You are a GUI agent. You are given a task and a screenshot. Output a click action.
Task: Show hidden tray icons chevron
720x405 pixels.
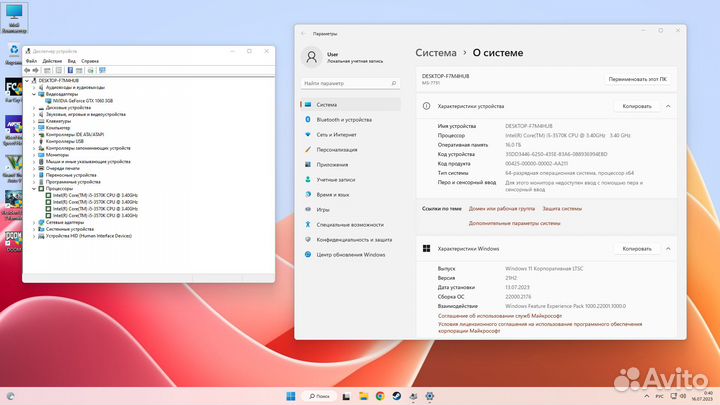pyautogui.click(x=647, y=396)
